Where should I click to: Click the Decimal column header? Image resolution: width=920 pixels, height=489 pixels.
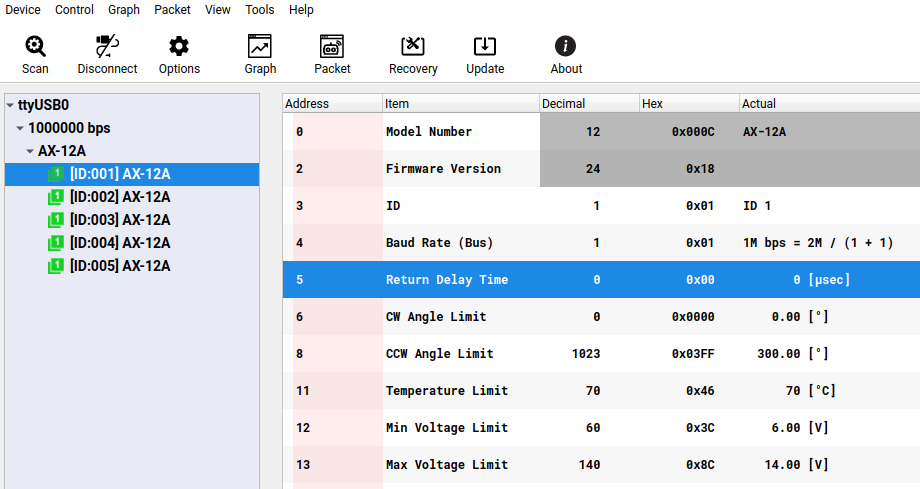(x=590, y=104)
